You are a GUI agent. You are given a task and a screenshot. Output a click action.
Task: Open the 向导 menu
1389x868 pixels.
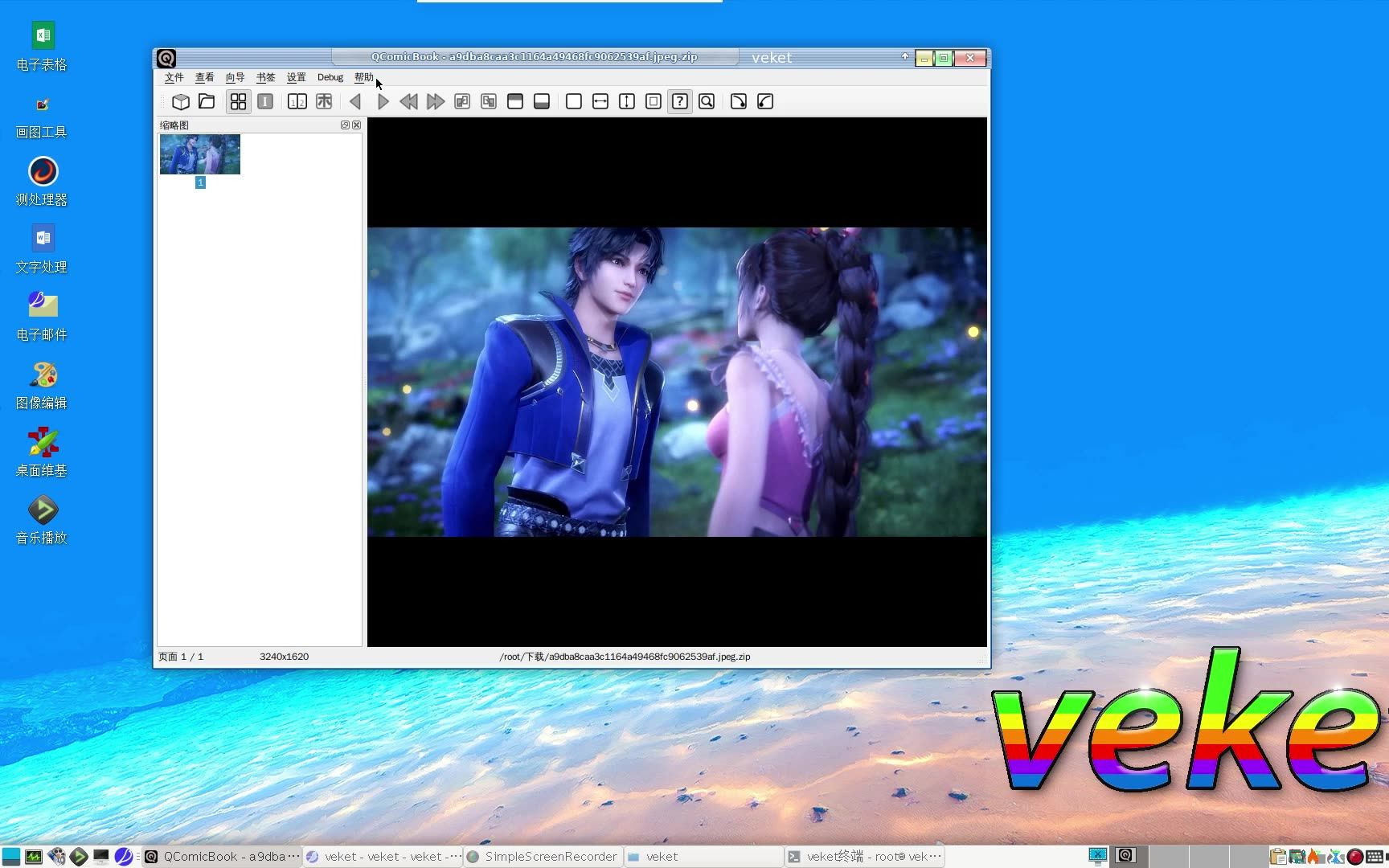tap(236, 77)
